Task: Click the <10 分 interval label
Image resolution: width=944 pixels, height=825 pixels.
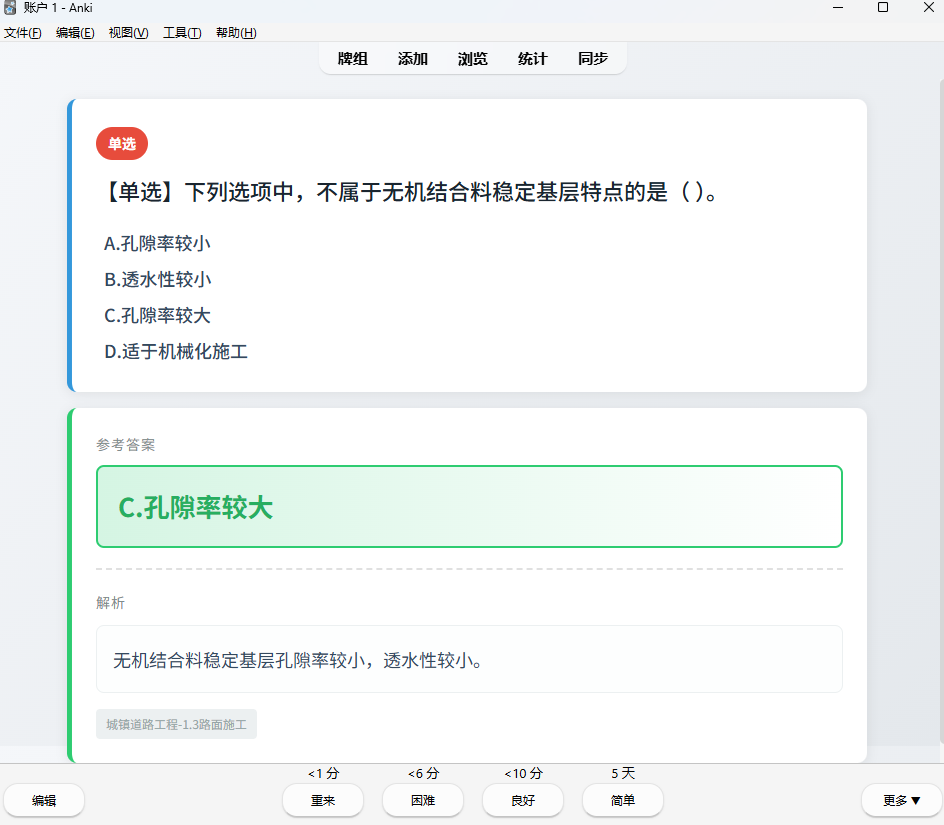Action: click(x=523, y=773)
